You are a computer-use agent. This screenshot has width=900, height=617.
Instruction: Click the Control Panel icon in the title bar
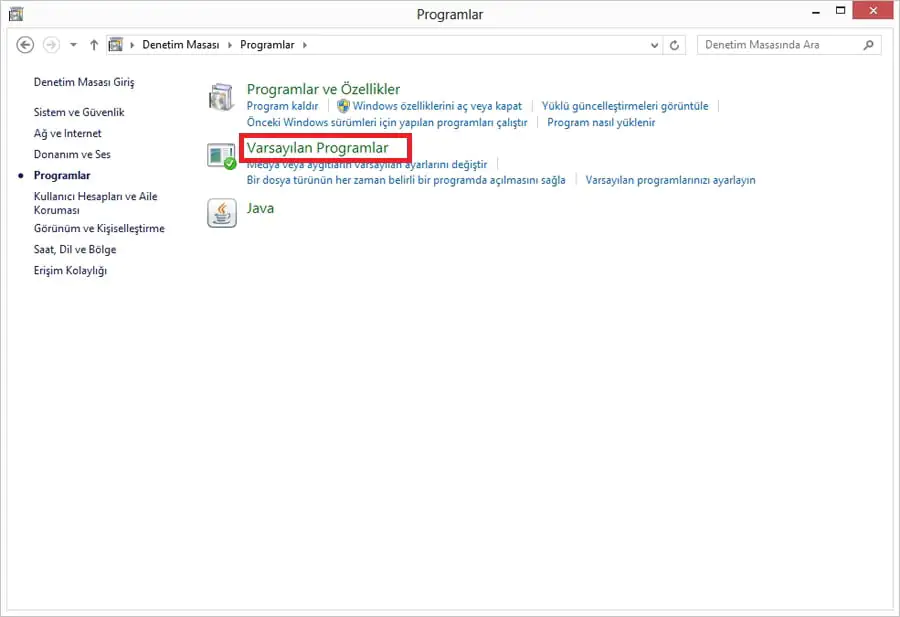(x=15, y=10)
